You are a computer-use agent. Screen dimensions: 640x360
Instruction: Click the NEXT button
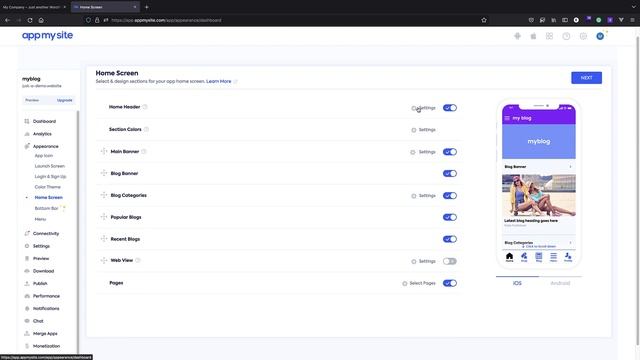(586, 78)
